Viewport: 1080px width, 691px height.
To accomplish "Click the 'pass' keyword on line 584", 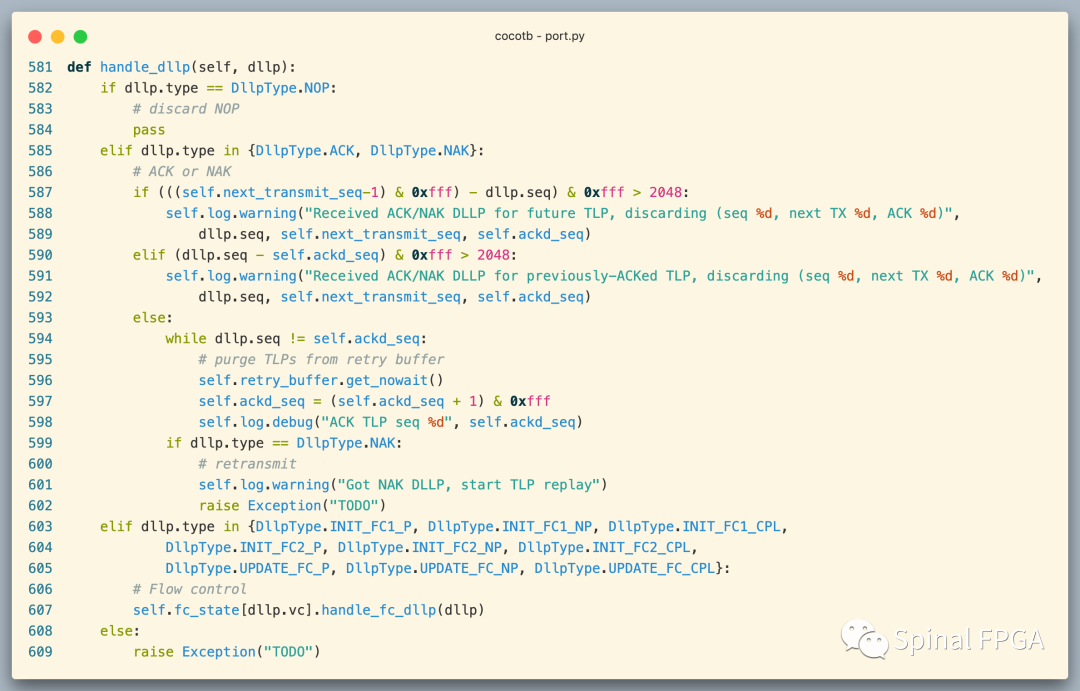I will click(x=149, y=130).
